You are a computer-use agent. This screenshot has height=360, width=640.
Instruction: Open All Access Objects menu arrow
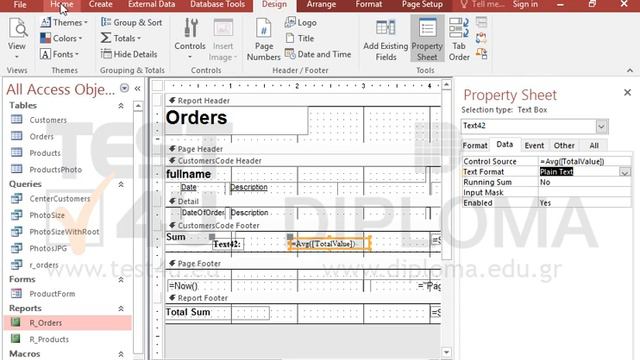pyautogui.click(x=124, y=88)
